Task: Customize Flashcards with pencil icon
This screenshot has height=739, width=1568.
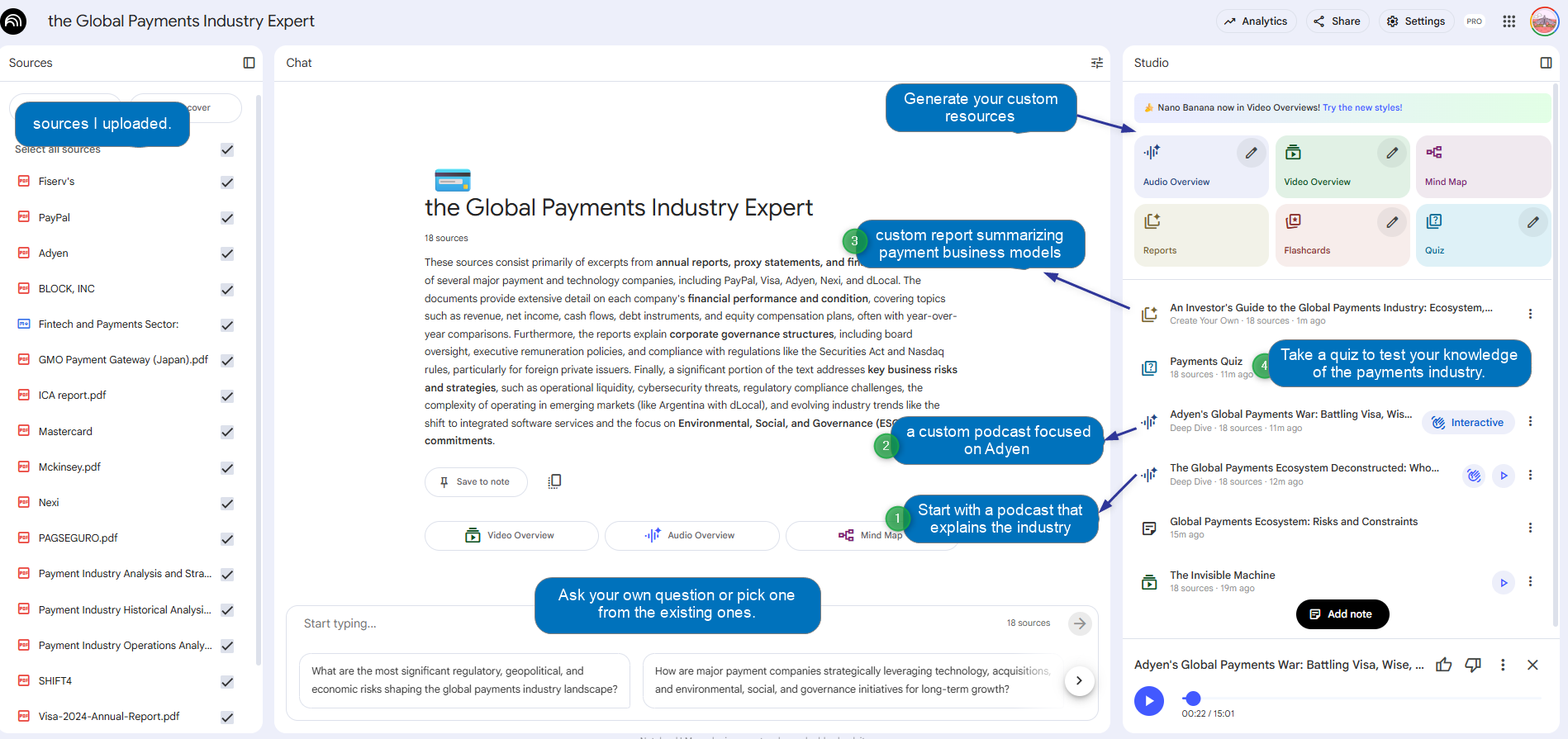Action: [1392, 222]
